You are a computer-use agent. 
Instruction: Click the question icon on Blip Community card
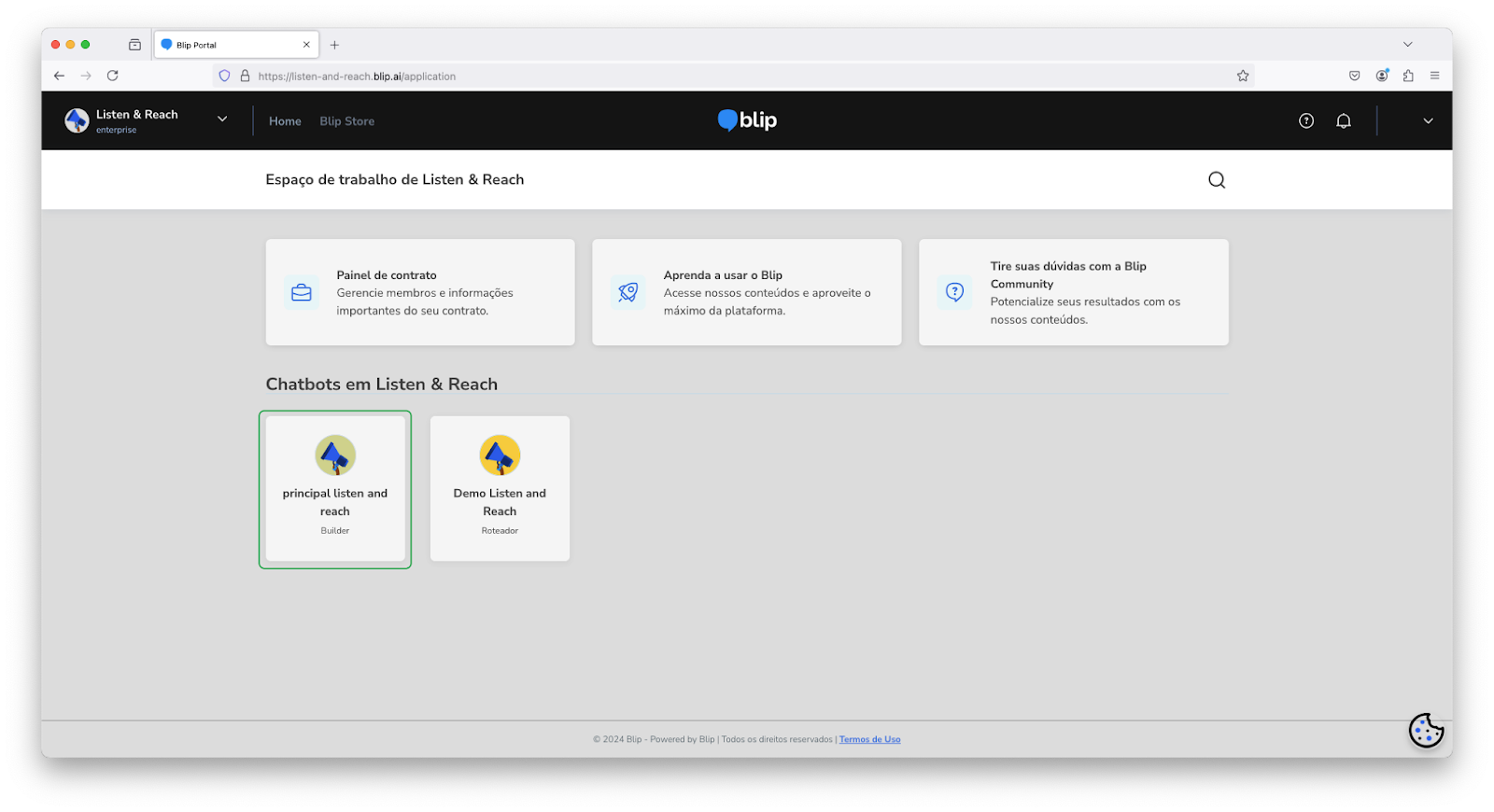955,292
